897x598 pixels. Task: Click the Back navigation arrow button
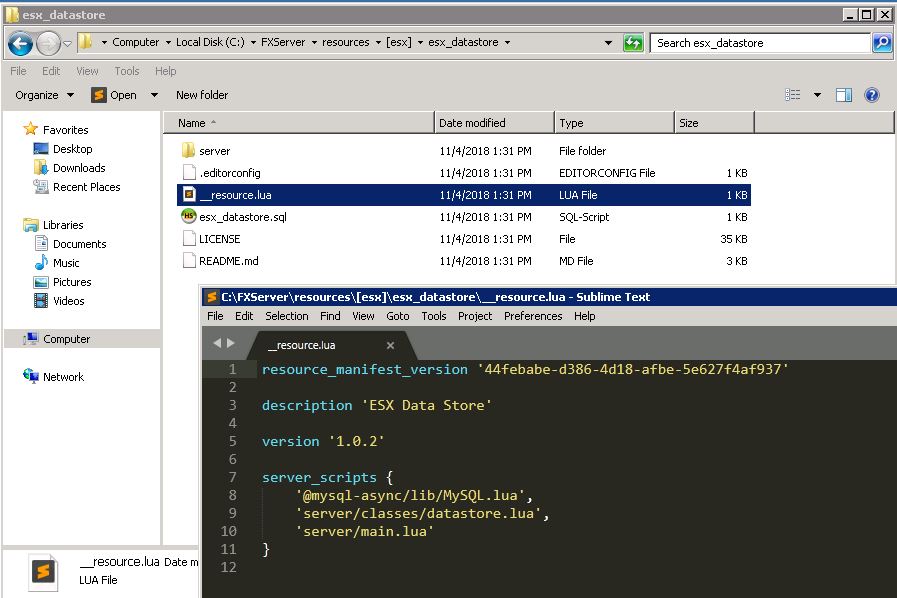pos(20,43)
